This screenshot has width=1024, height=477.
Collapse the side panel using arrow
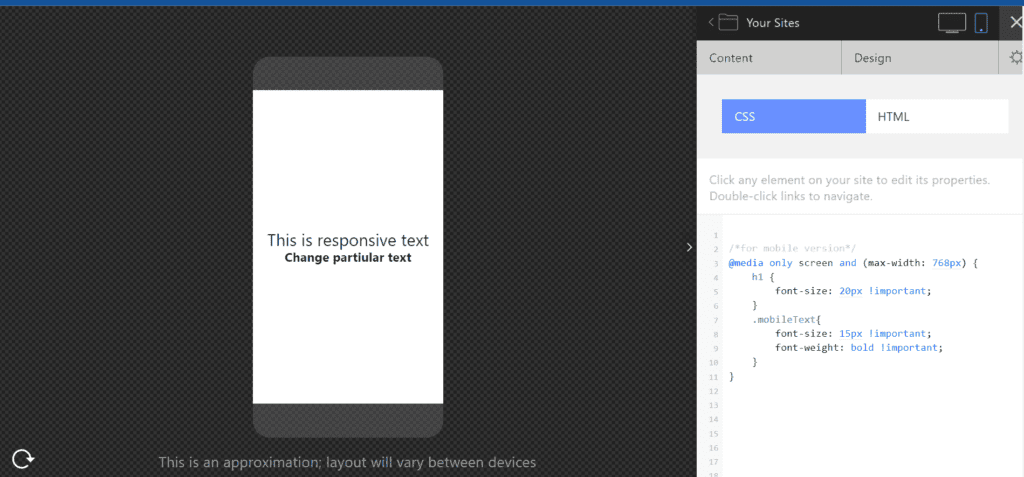(x=689, y=246)
